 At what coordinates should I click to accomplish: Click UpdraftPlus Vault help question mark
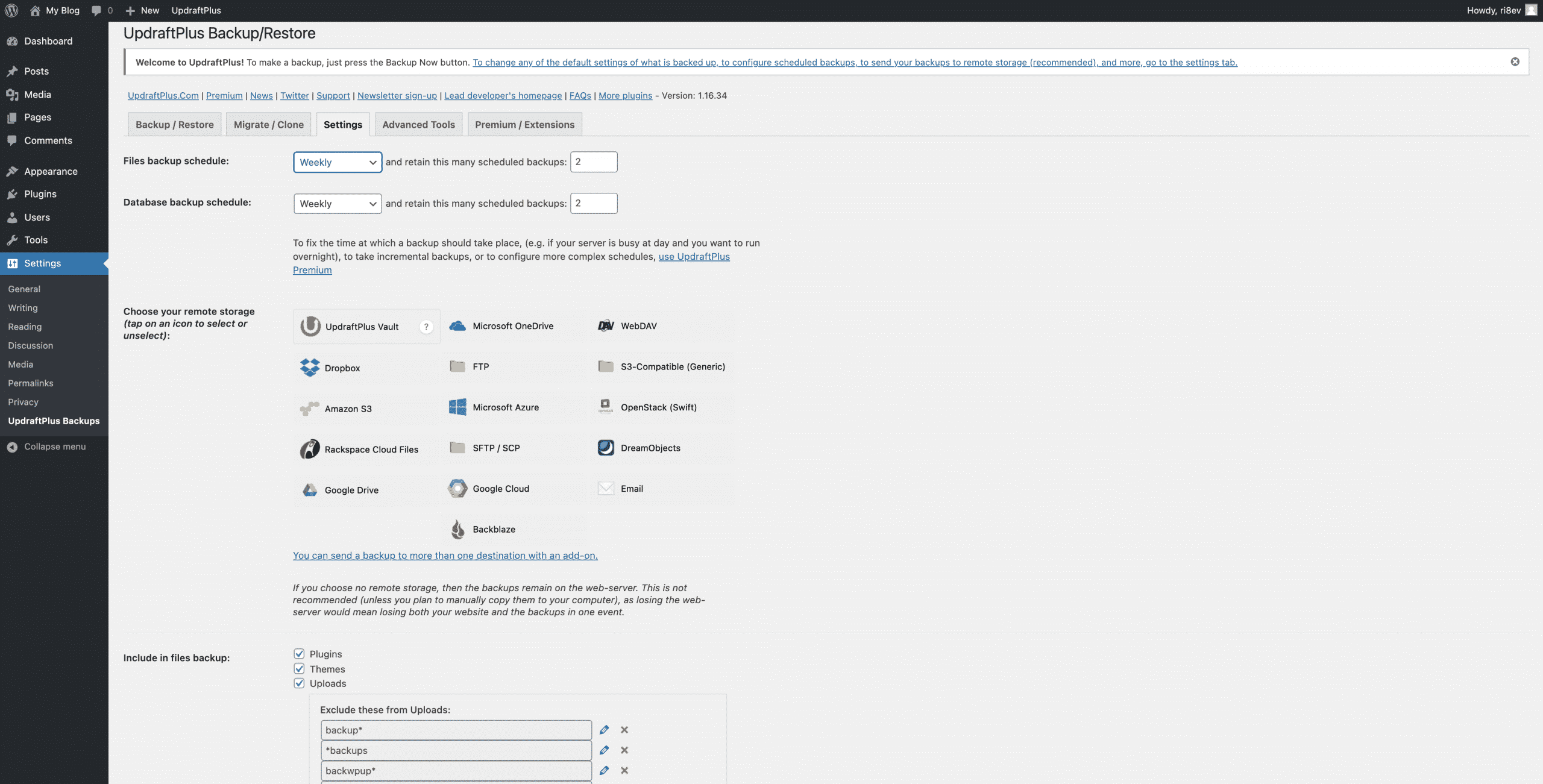tap(426, 327)
